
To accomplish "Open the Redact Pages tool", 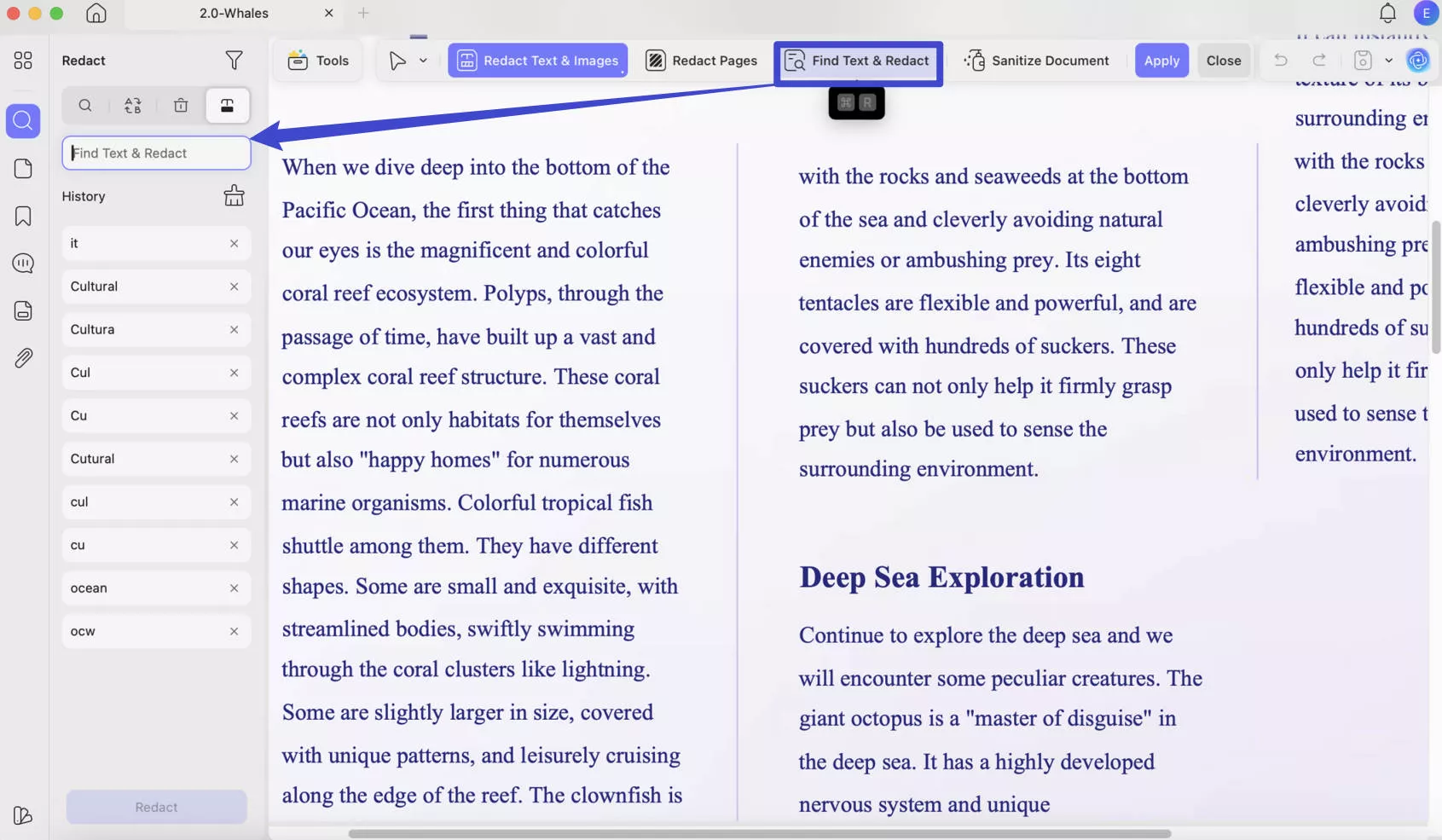I will tap(702, 60).
